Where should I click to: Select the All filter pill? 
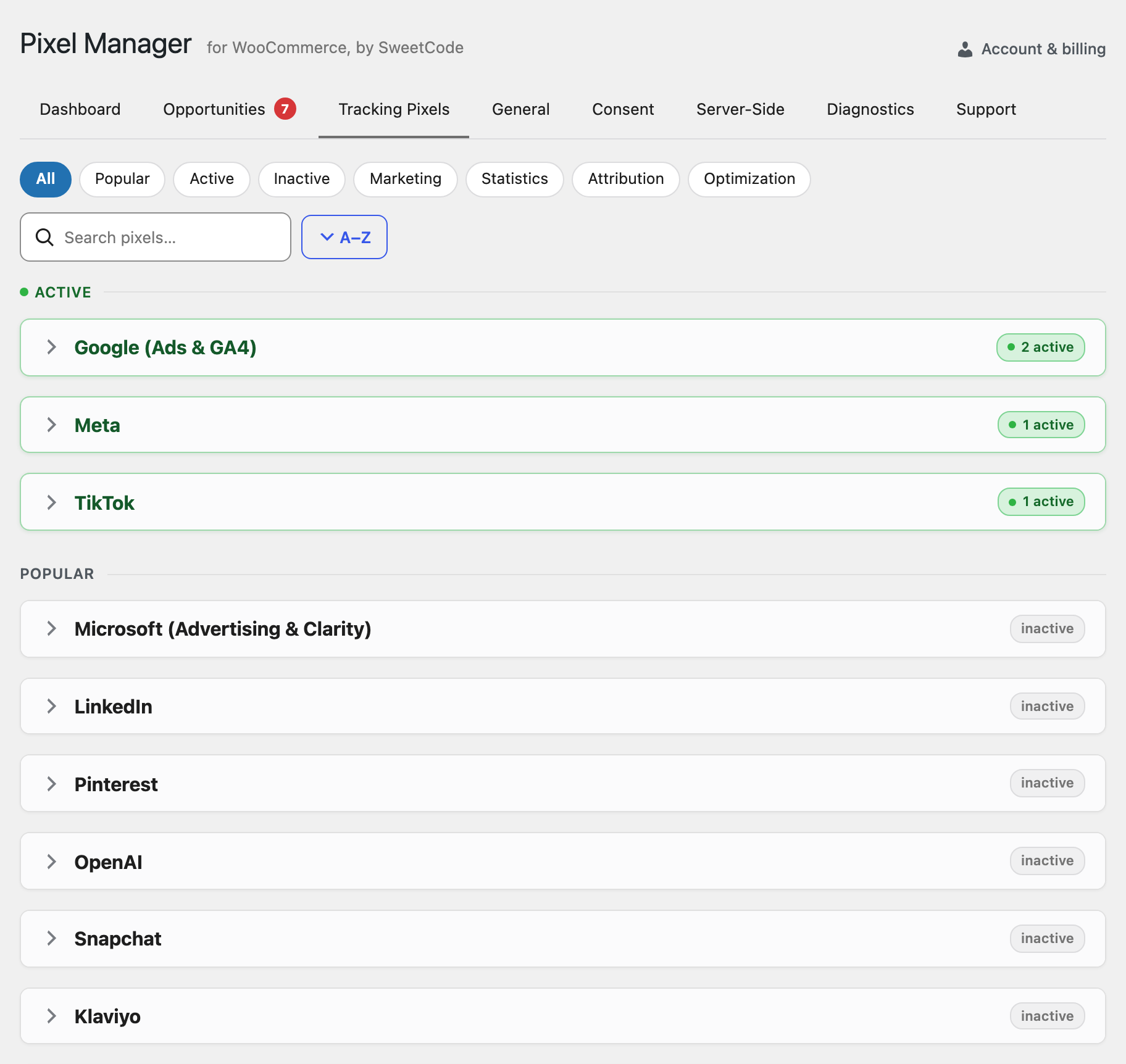pos(46,179)
